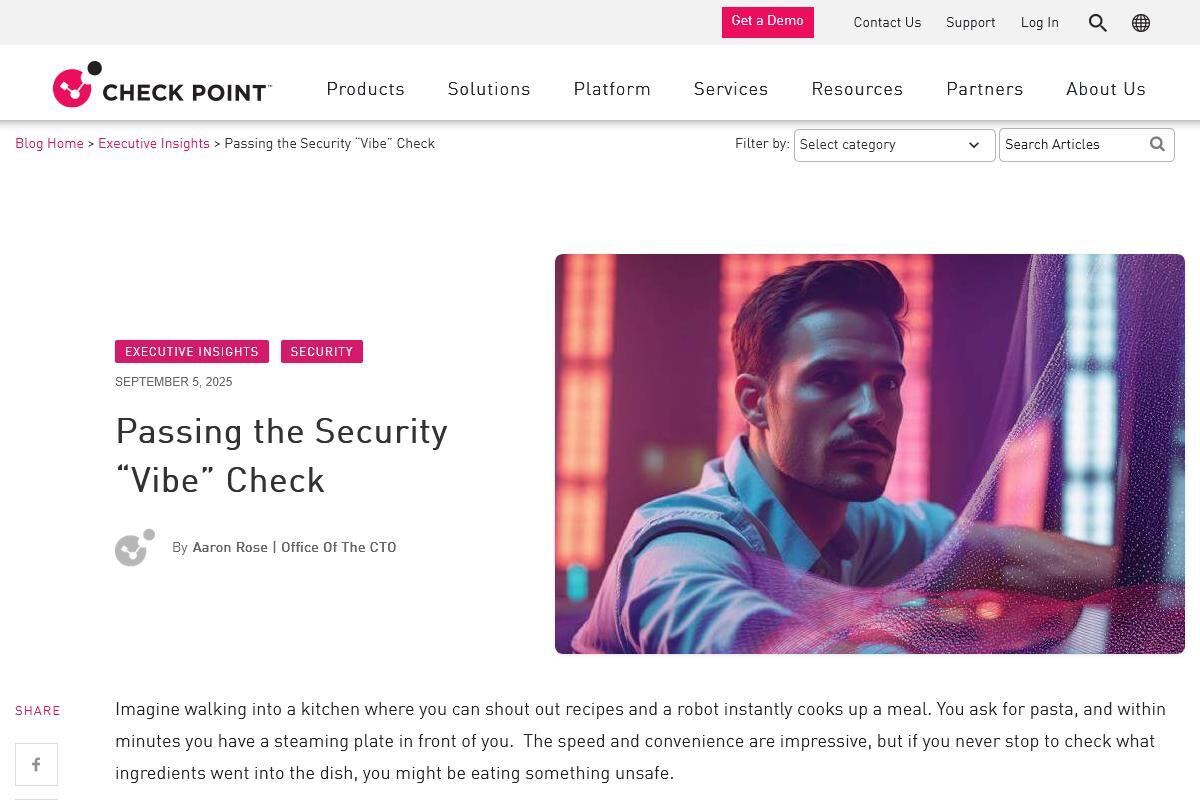
Task: Click the Get a Demo button
Action: coord(767,22)
